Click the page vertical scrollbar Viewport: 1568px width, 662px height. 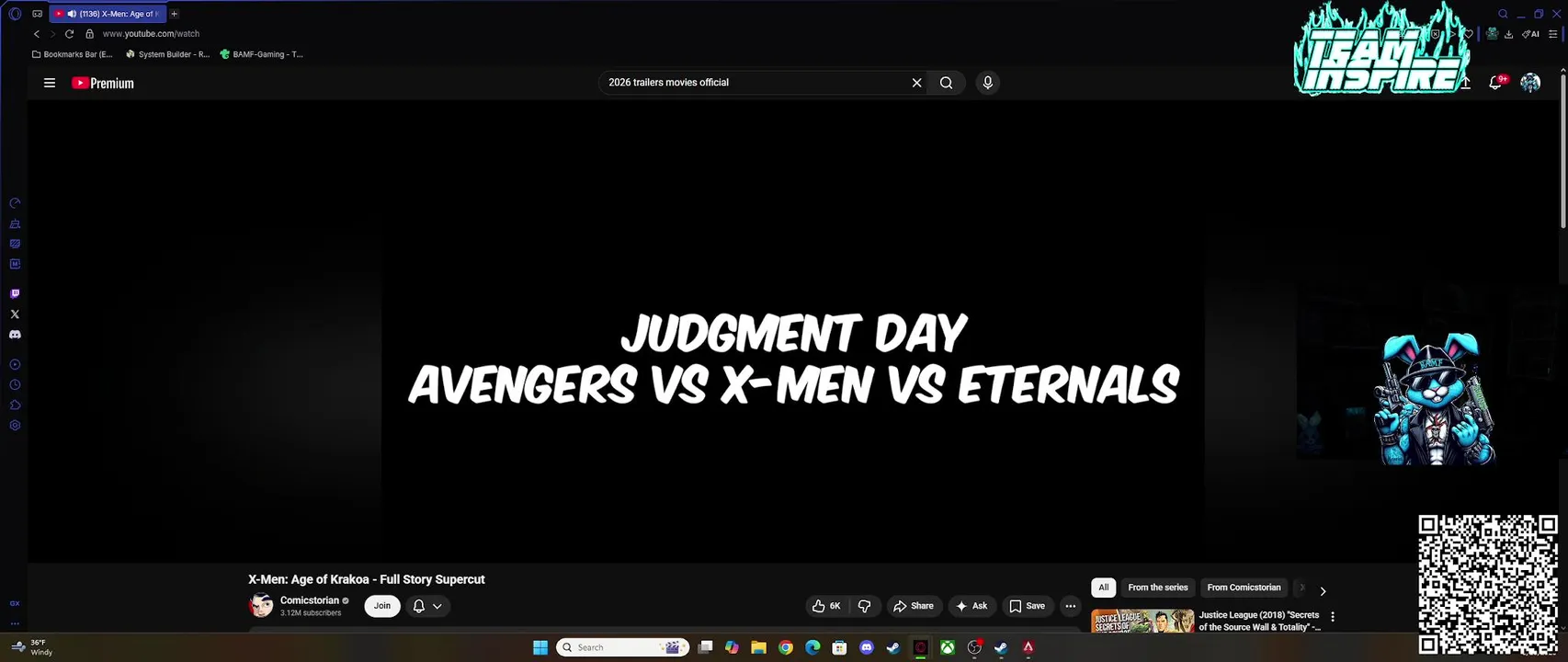[1562, 152]
